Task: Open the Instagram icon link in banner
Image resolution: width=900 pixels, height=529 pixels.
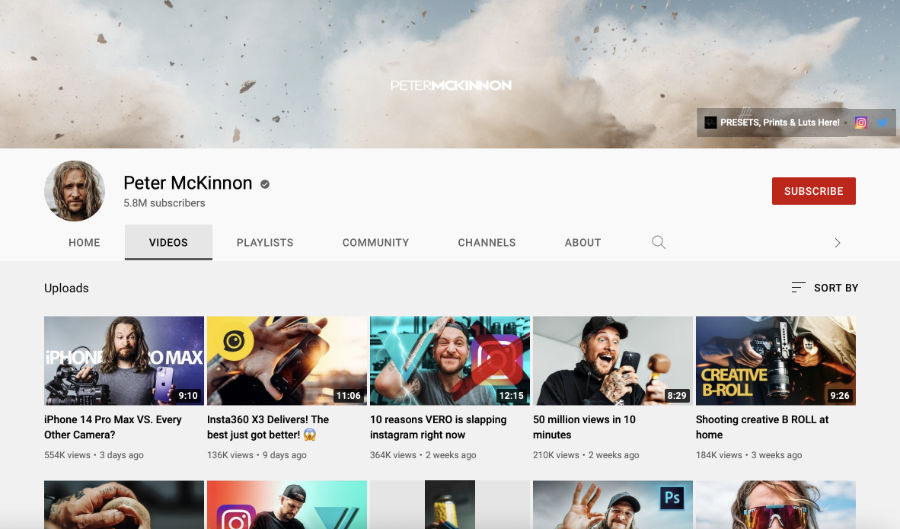Action: point(861,123)
